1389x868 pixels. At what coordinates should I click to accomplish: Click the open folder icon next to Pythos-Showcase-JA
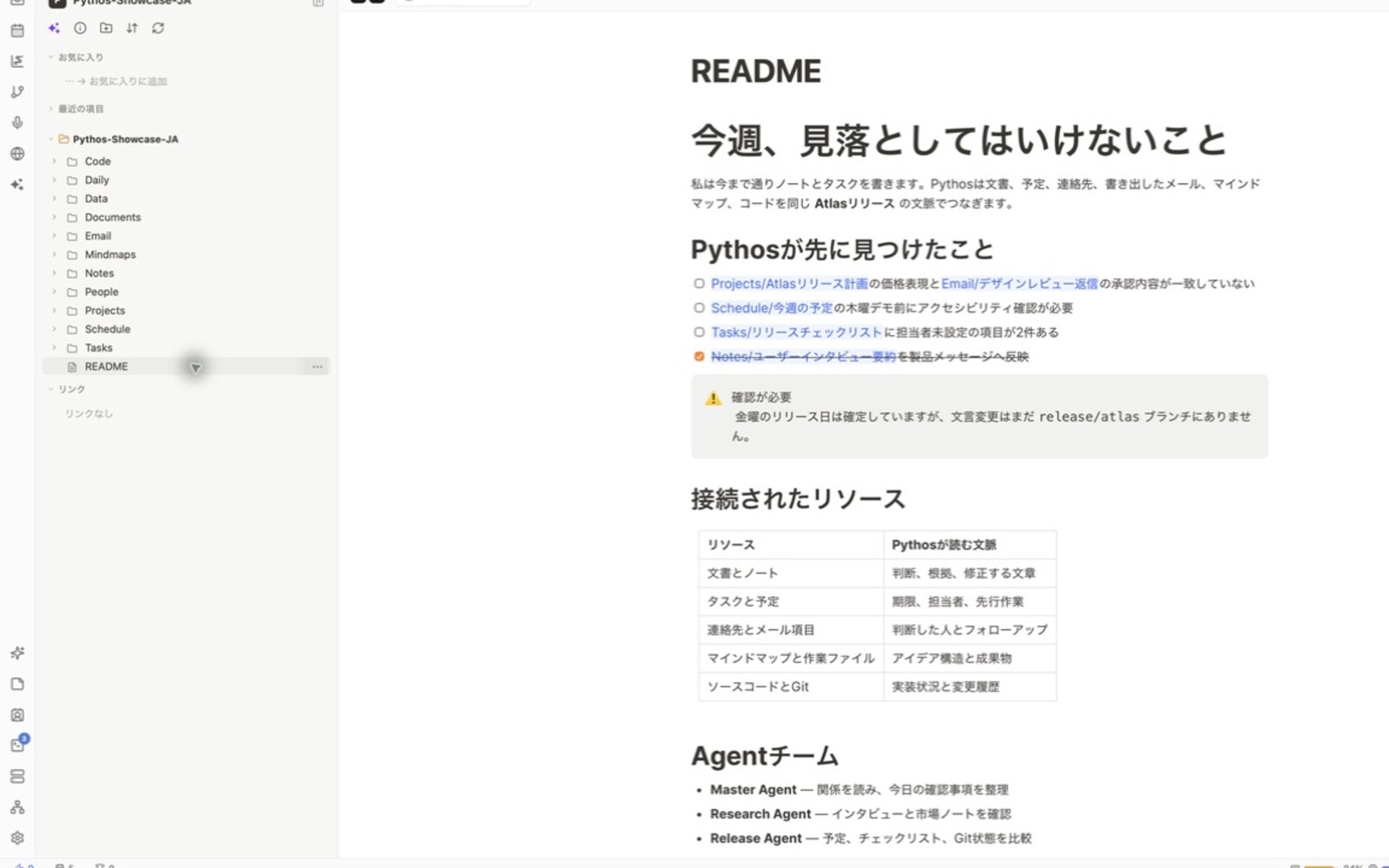click(63, 139)
